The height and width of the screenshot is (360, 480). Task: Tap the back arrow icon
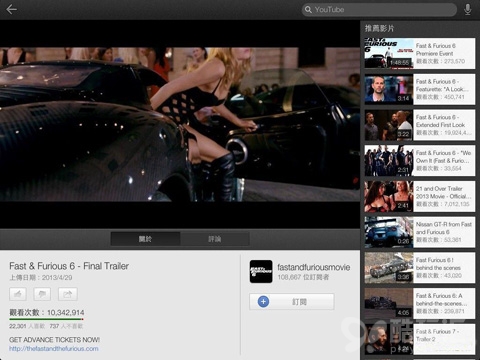(11, 9)
